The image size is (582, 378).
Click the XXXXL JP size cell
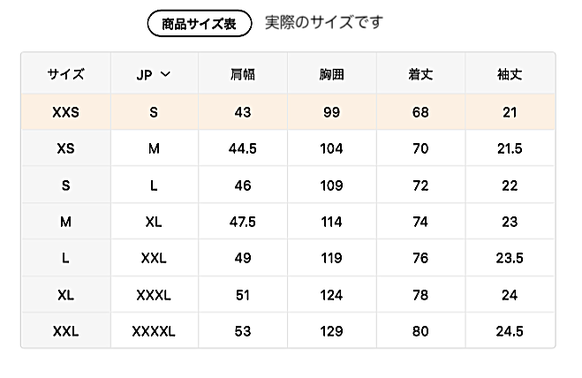click(x=154, y=331)
